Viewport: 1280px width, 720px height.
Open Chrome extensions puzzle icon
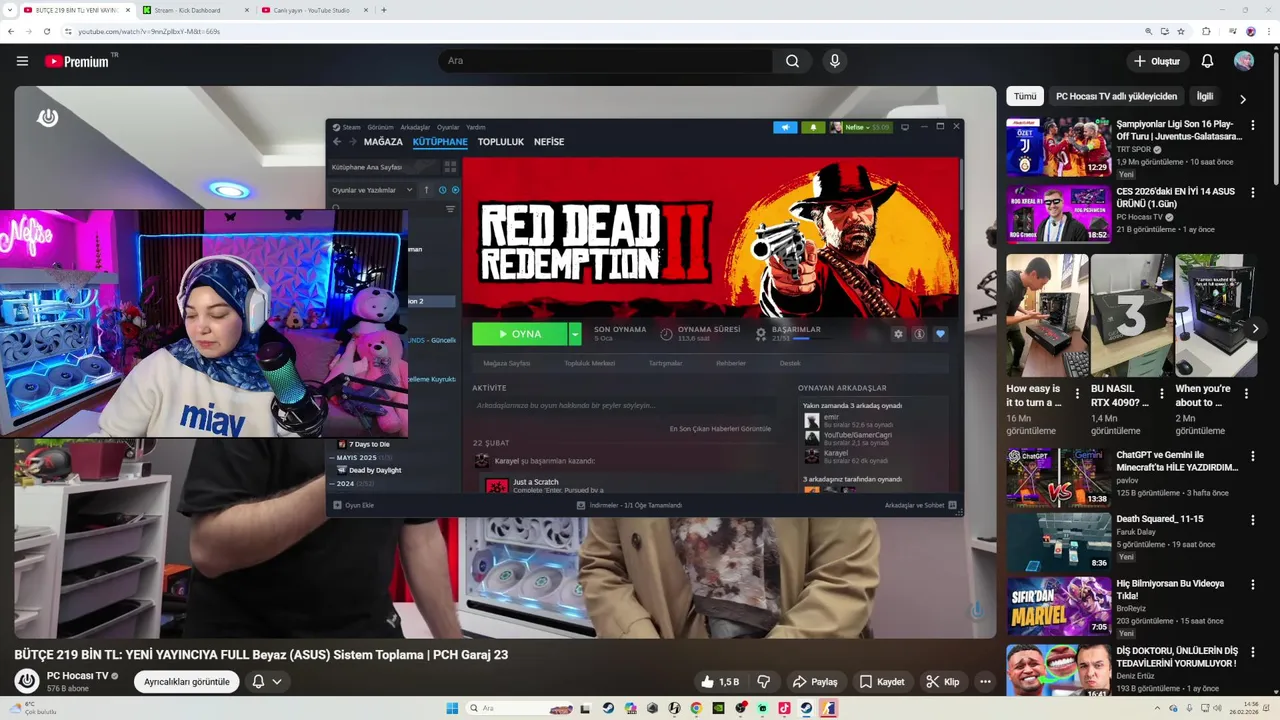tap(1206, 31)
